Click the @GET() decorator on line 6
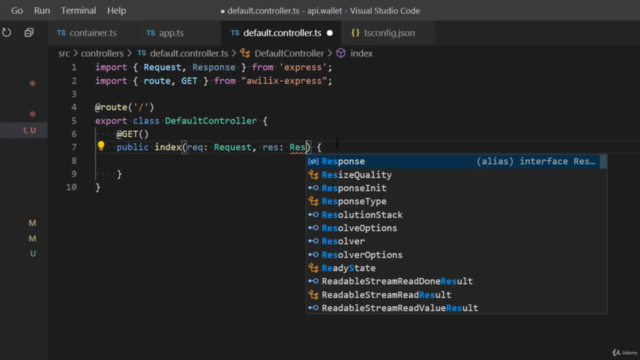The image size is (640, 360). 133,134
